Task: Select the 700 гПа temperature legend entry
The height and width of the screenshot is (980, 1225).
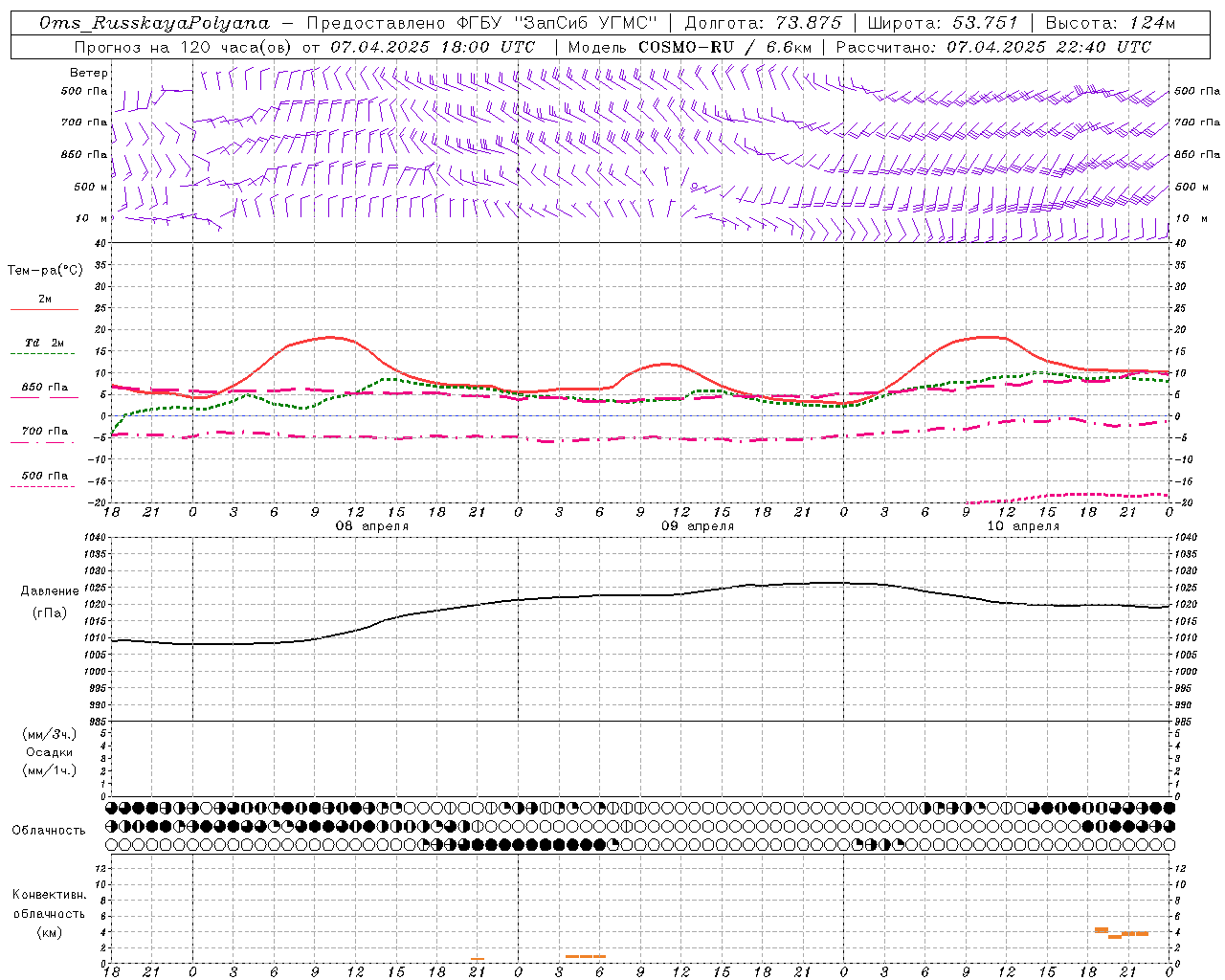Action: click(44, 434)
